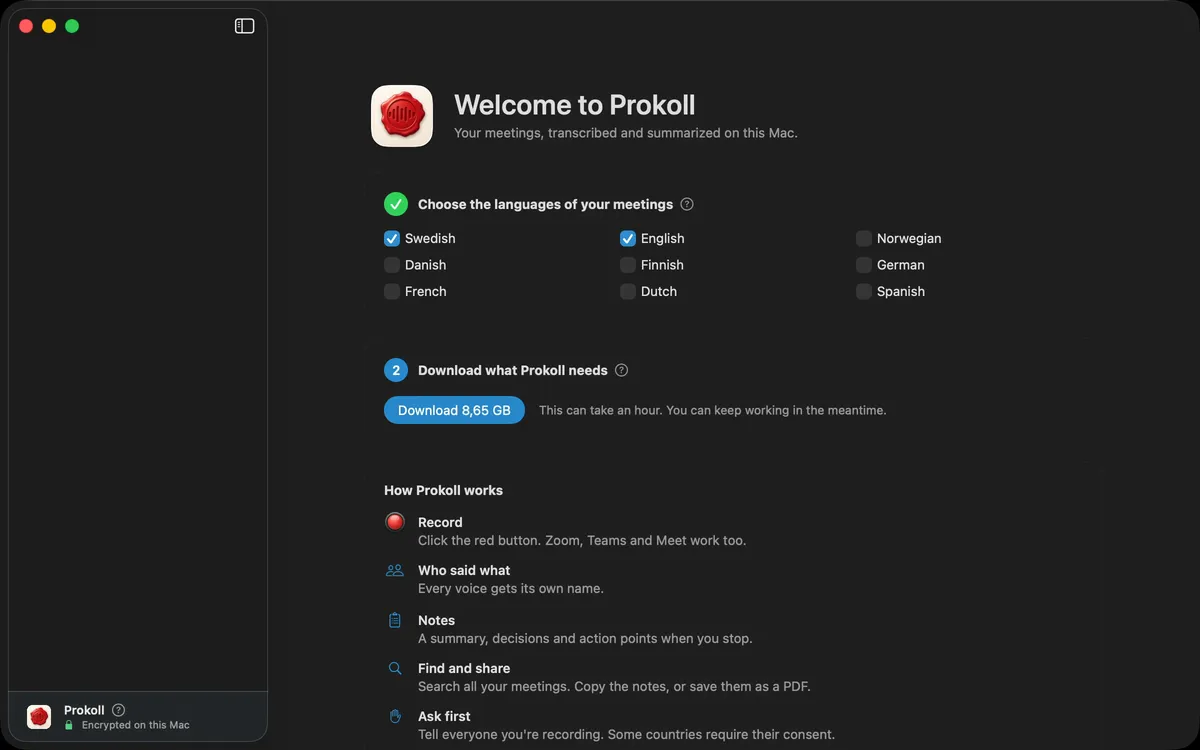Click the green zoom window button
The image size is (1200, 750).
click(72, 26)
